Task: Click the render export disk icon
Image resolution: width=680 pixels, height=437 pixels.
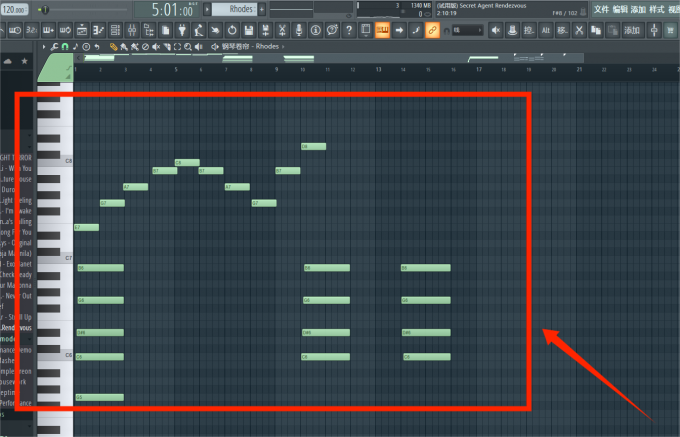Action: 265,30
